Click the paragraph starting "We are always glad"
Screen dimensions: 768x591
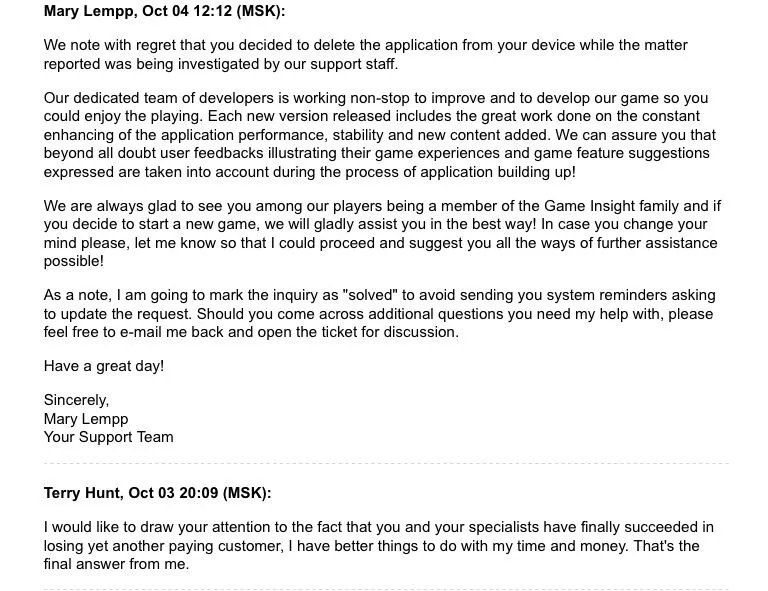(382, 233)
